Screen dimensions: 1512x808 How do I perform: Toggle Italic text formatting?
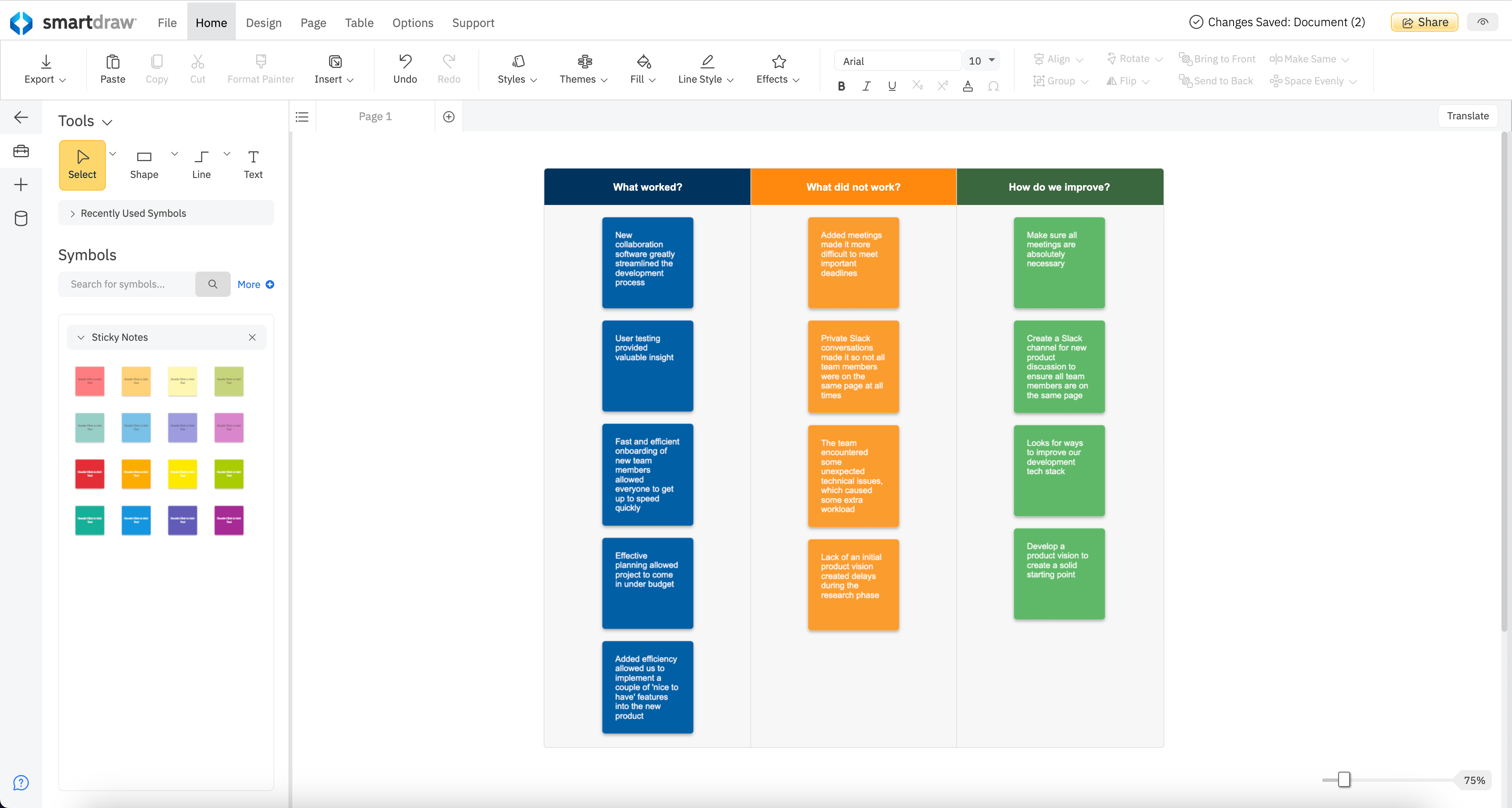pos(867,86)
